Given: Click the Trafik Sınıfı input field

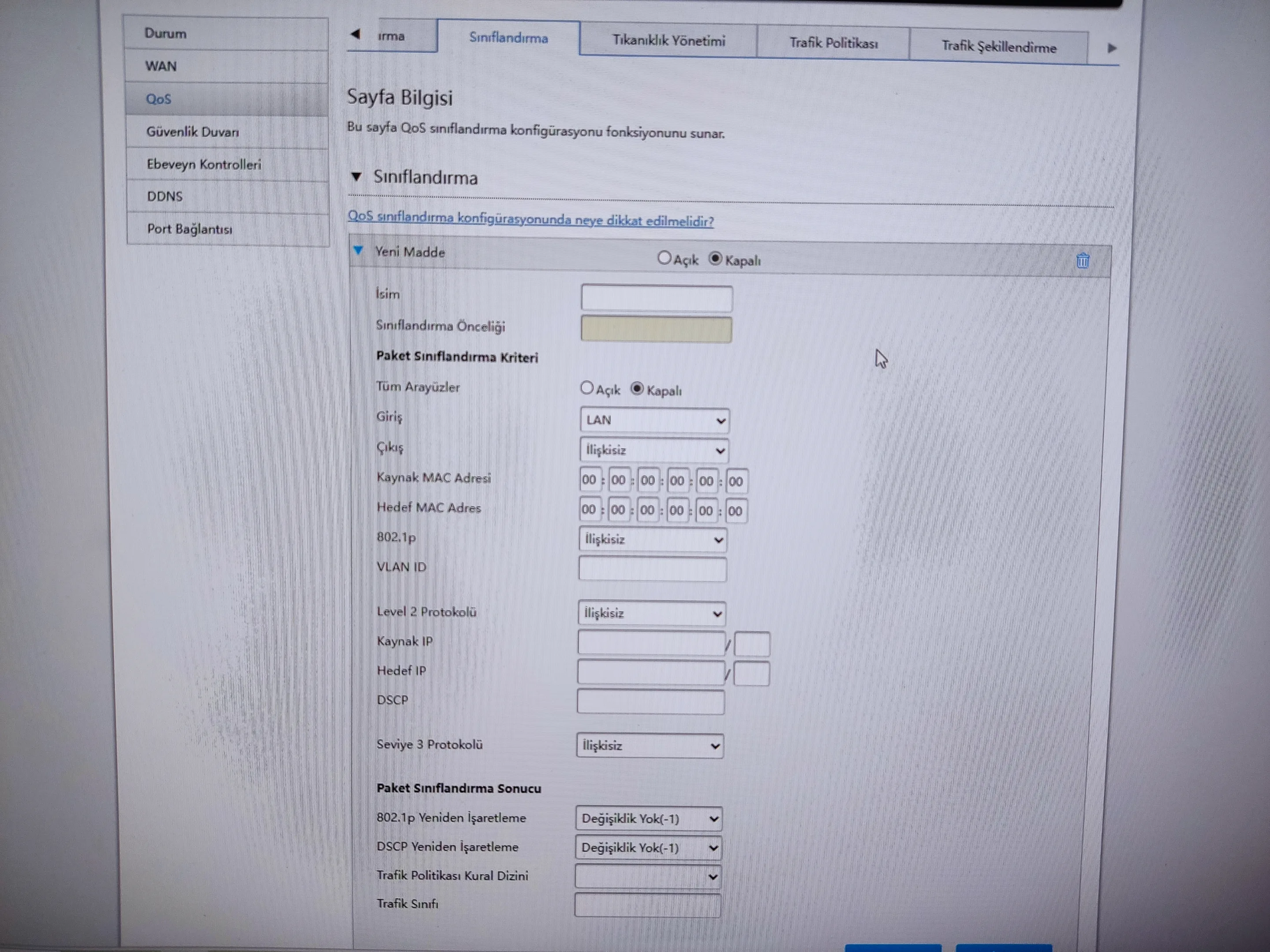Looking at the screenshot, I should tap(648, 905).
